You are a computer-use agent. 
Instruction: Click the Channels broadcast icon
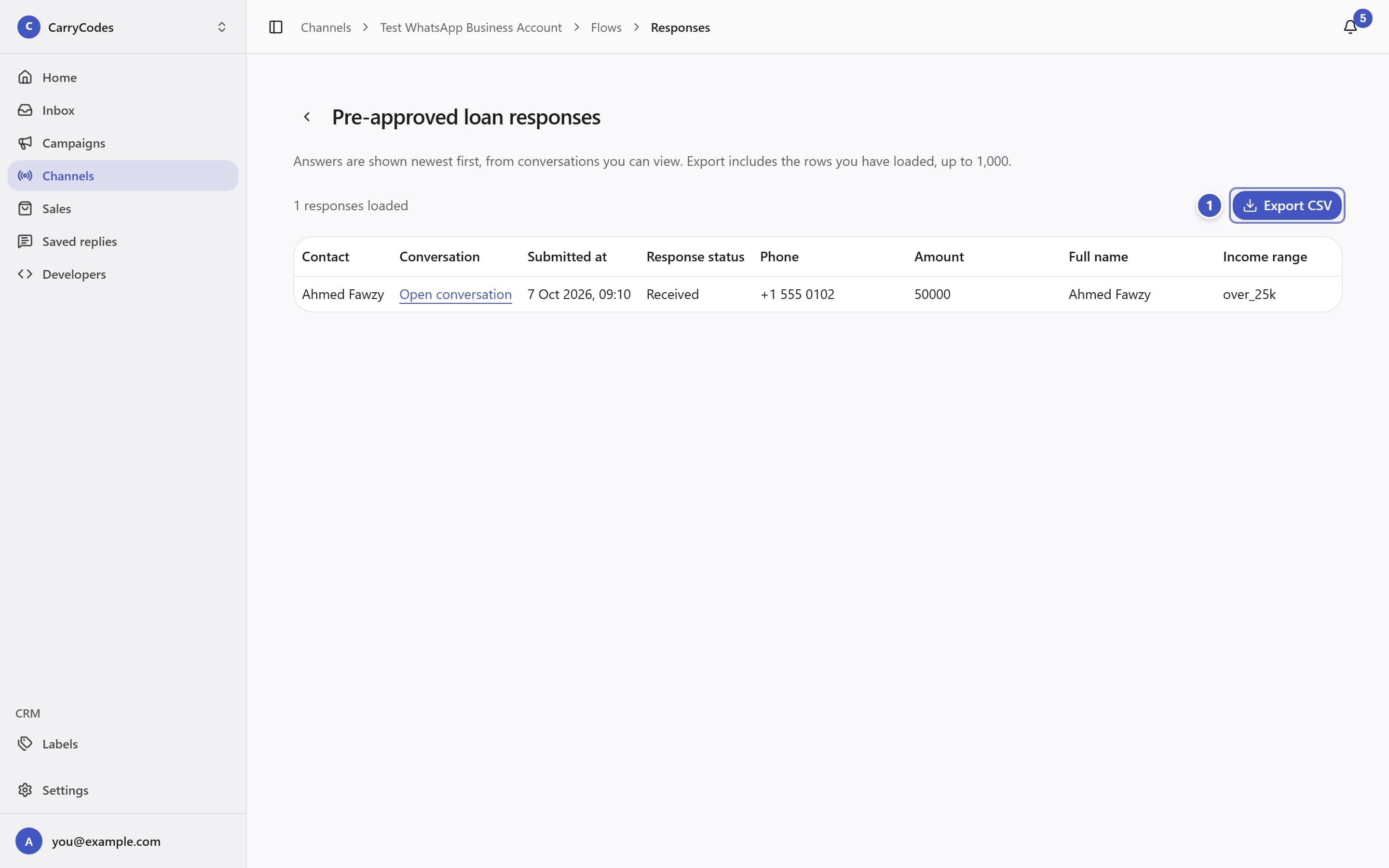pyautogui.click(x=25, y=176)
